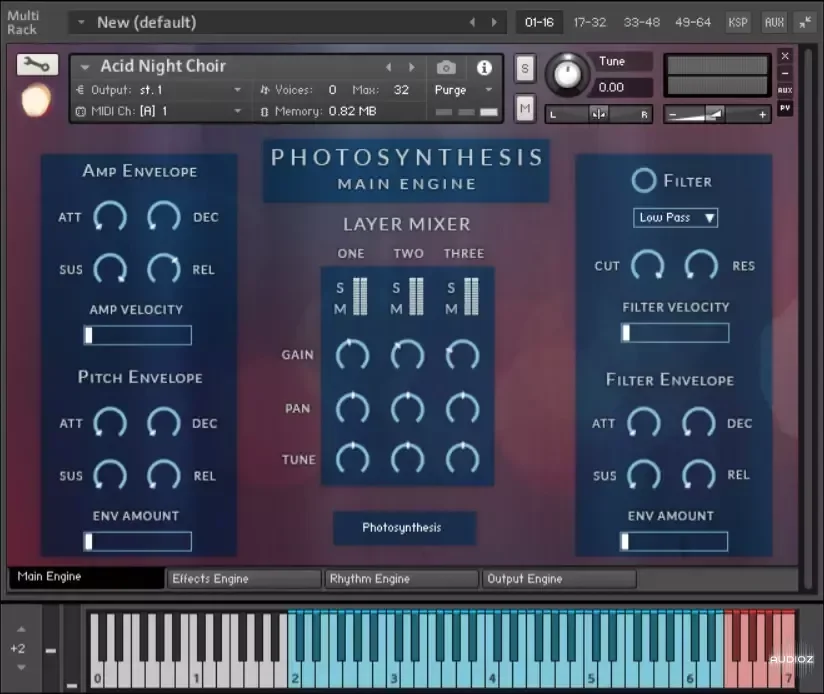Click the Pitch Envelope DEC knob

[163, 422]
